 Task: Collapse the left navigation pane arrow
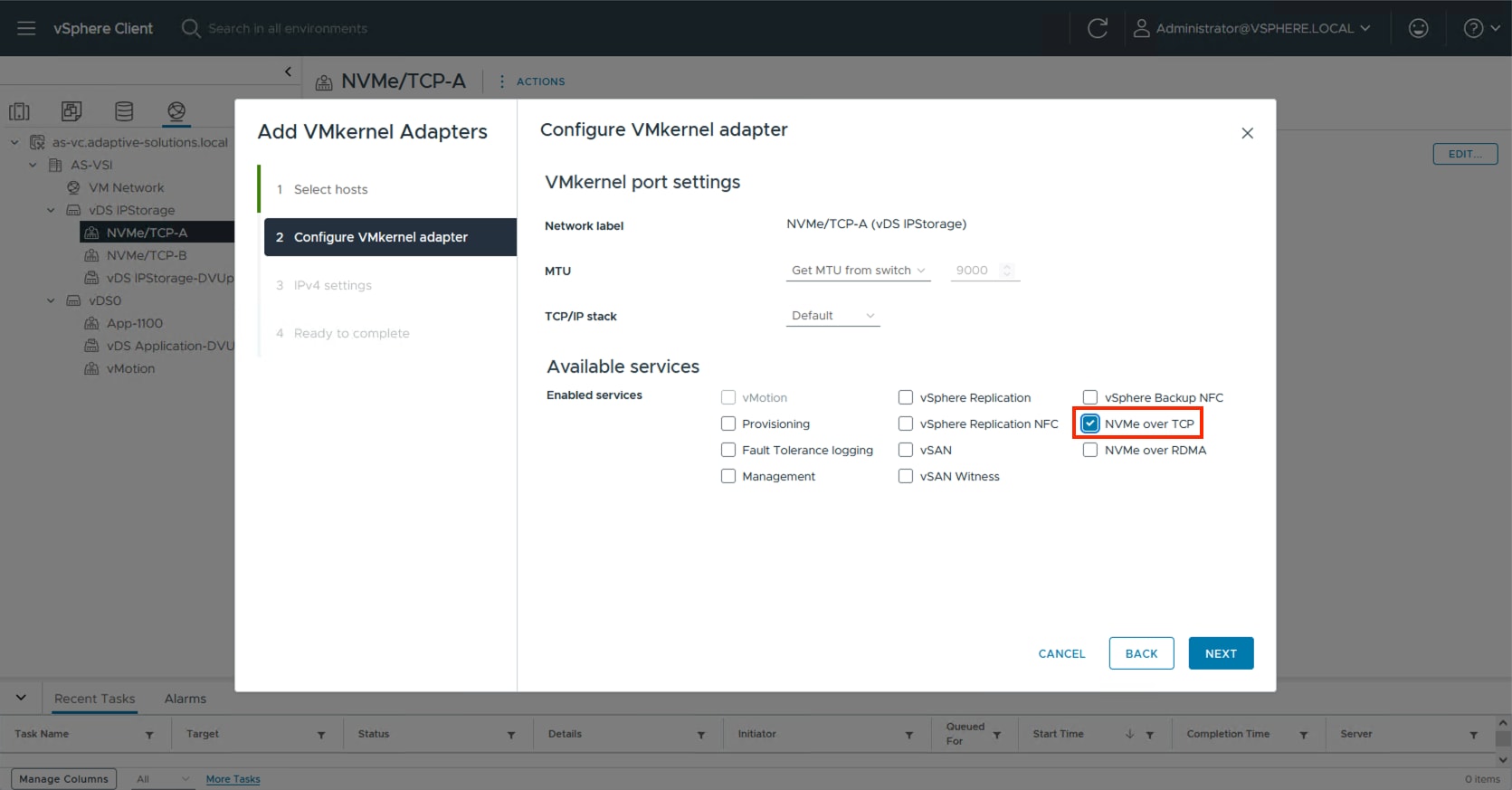(288, 71)
